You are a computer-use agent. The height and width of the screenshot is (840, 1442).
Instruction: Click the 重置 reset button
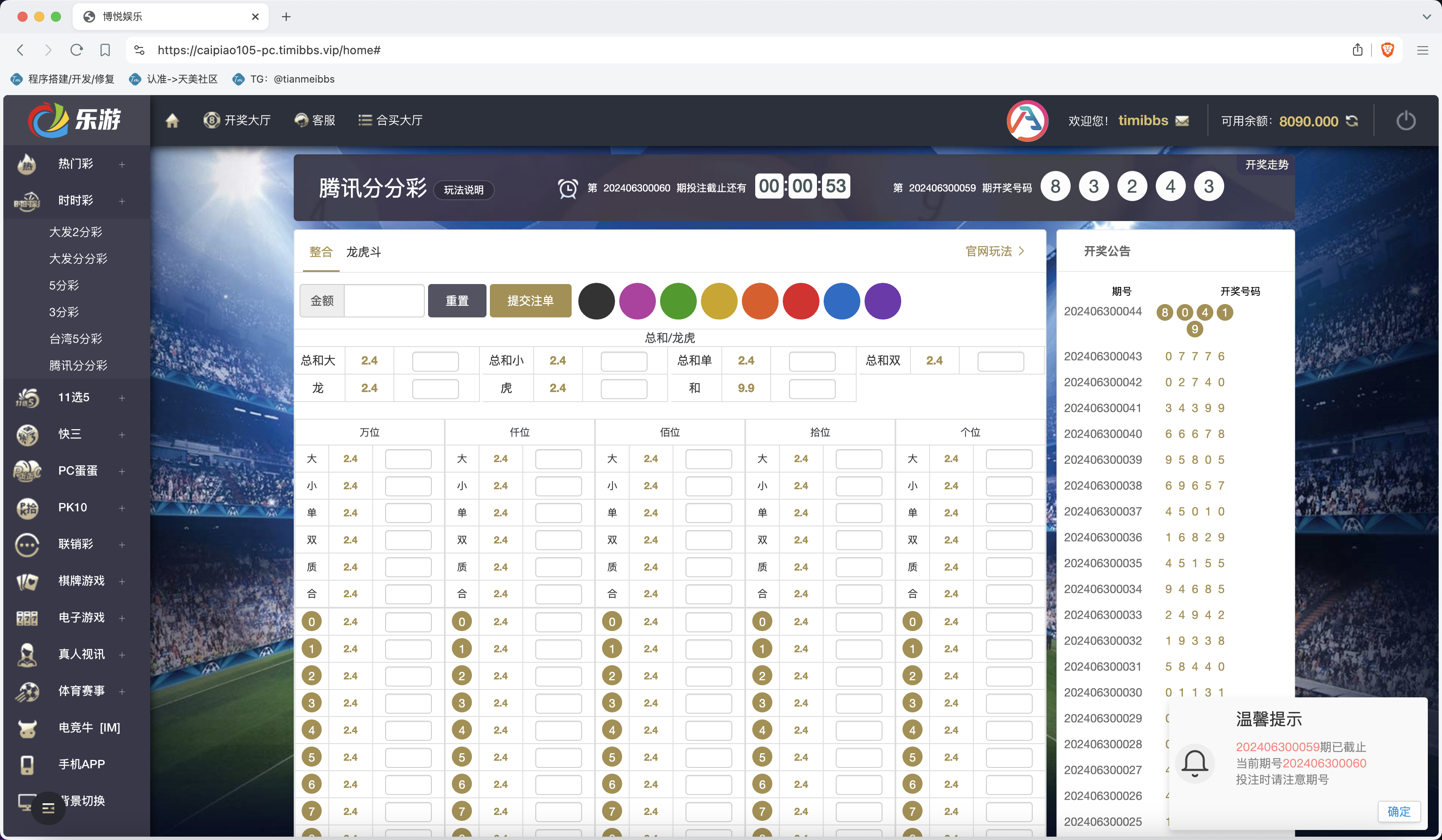(456, 300)
